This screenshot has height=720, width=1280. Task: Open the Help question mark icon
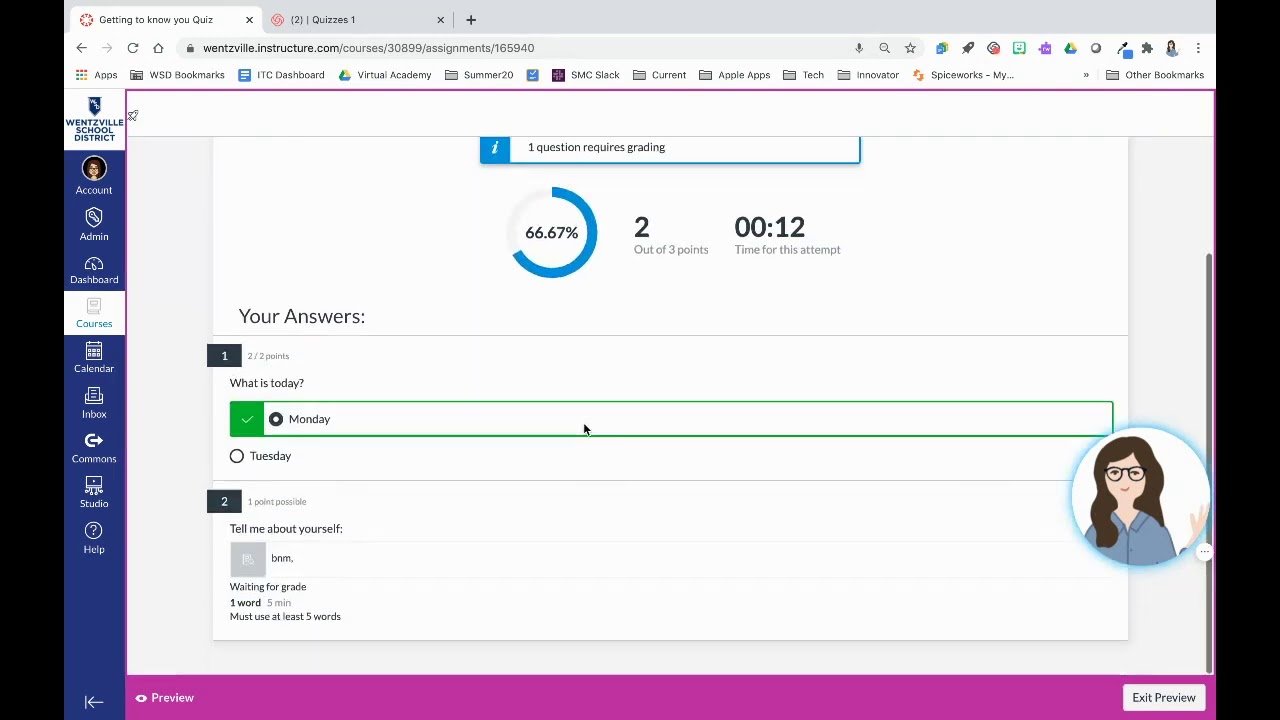(94, 531)
